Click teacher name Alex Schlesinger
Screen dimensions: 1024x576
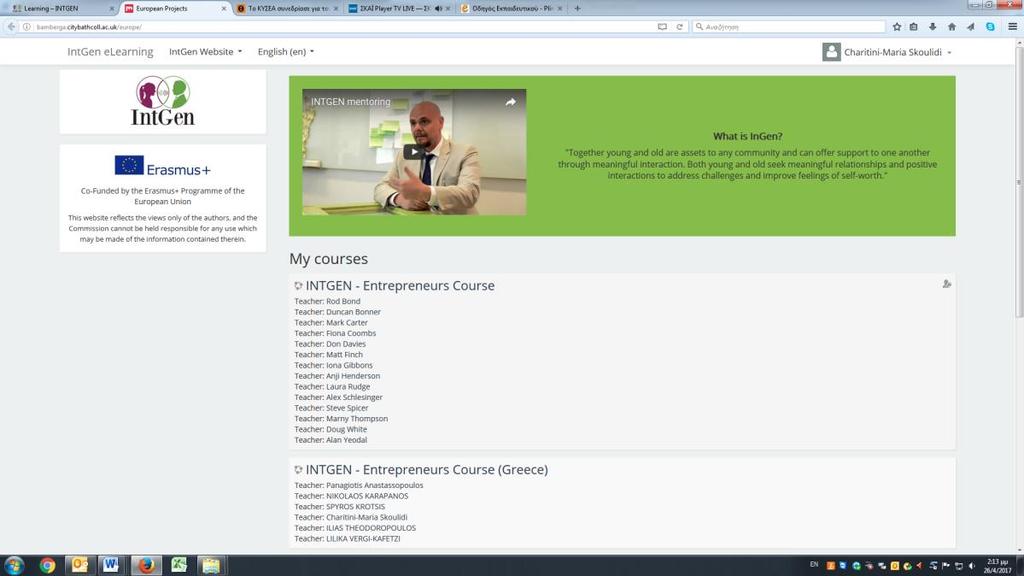click(354, 397)
